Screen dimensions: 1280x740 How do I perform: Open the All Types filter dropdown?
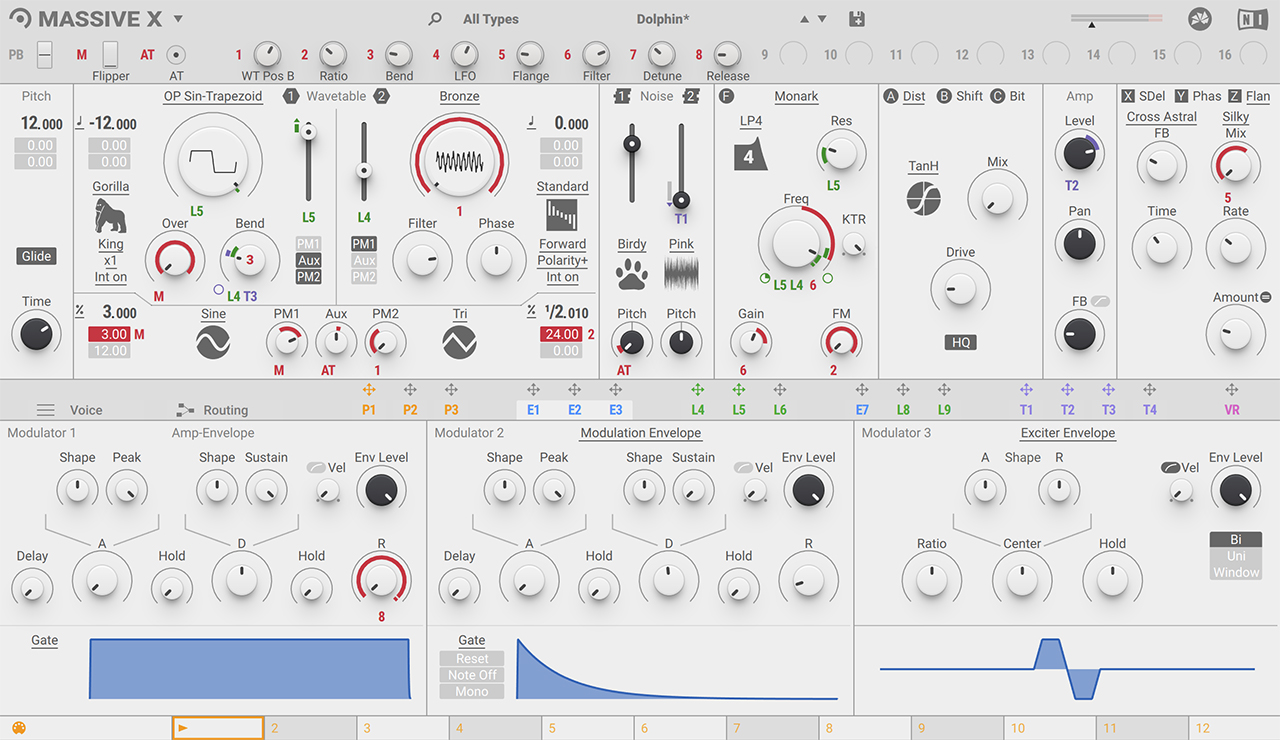coord(491,19)
